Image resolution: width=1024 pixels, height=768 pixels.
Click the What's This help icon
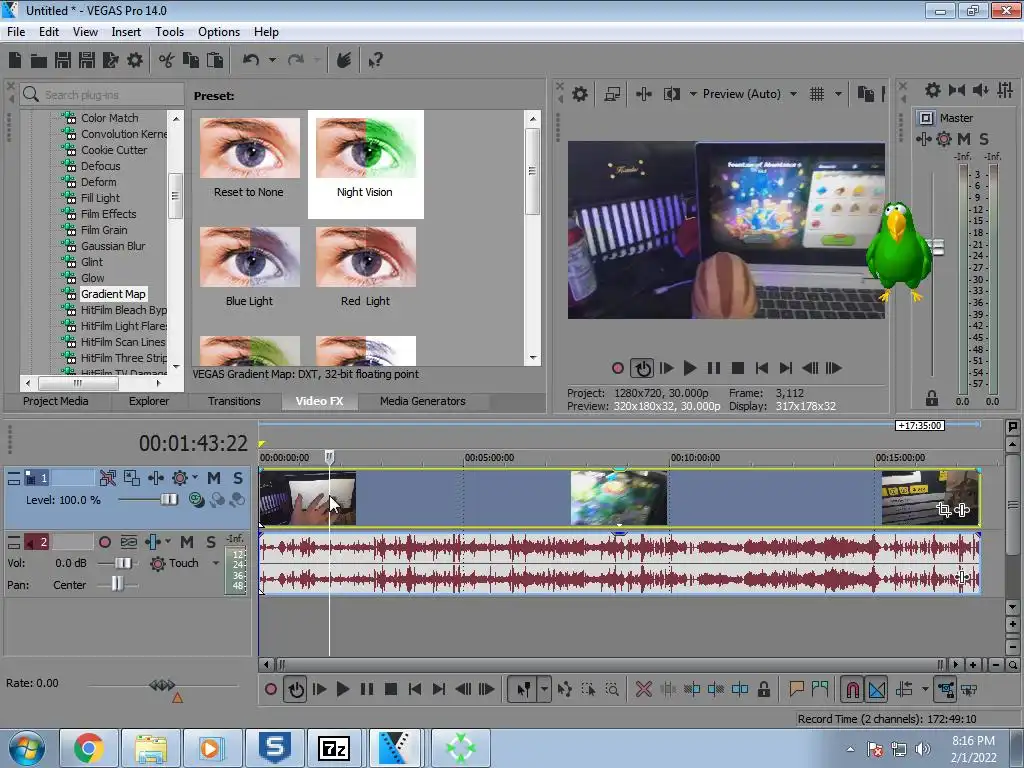tap(375, 61)
